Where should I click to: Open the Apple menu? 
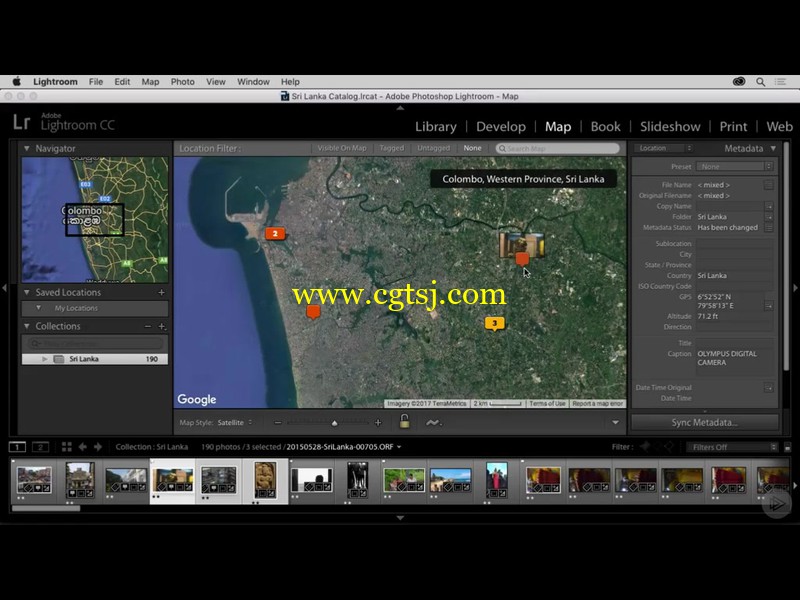click(17, 82)
